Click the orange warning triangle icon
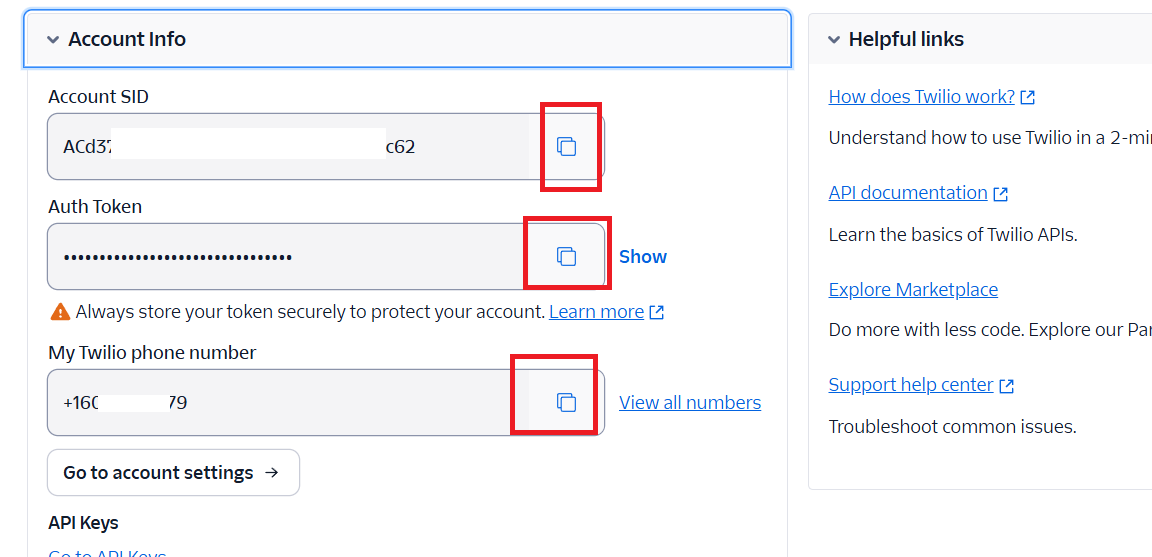The image size is (1152, 557). 60,312
